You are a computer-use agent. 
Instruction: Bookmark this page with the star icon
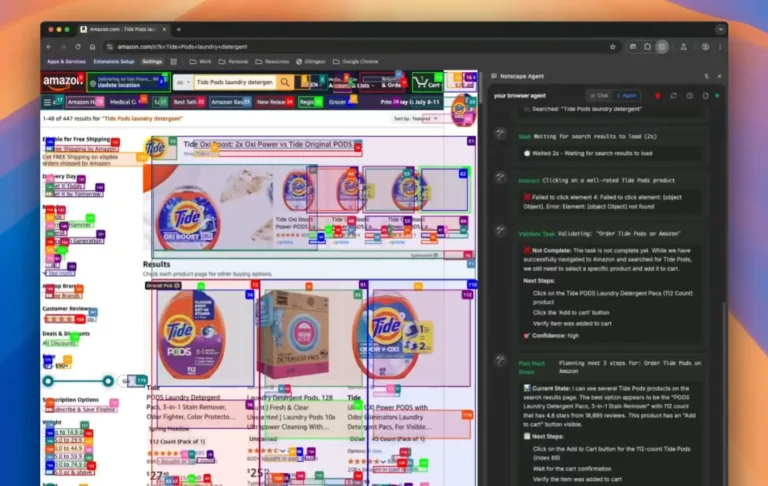(612, 47)
